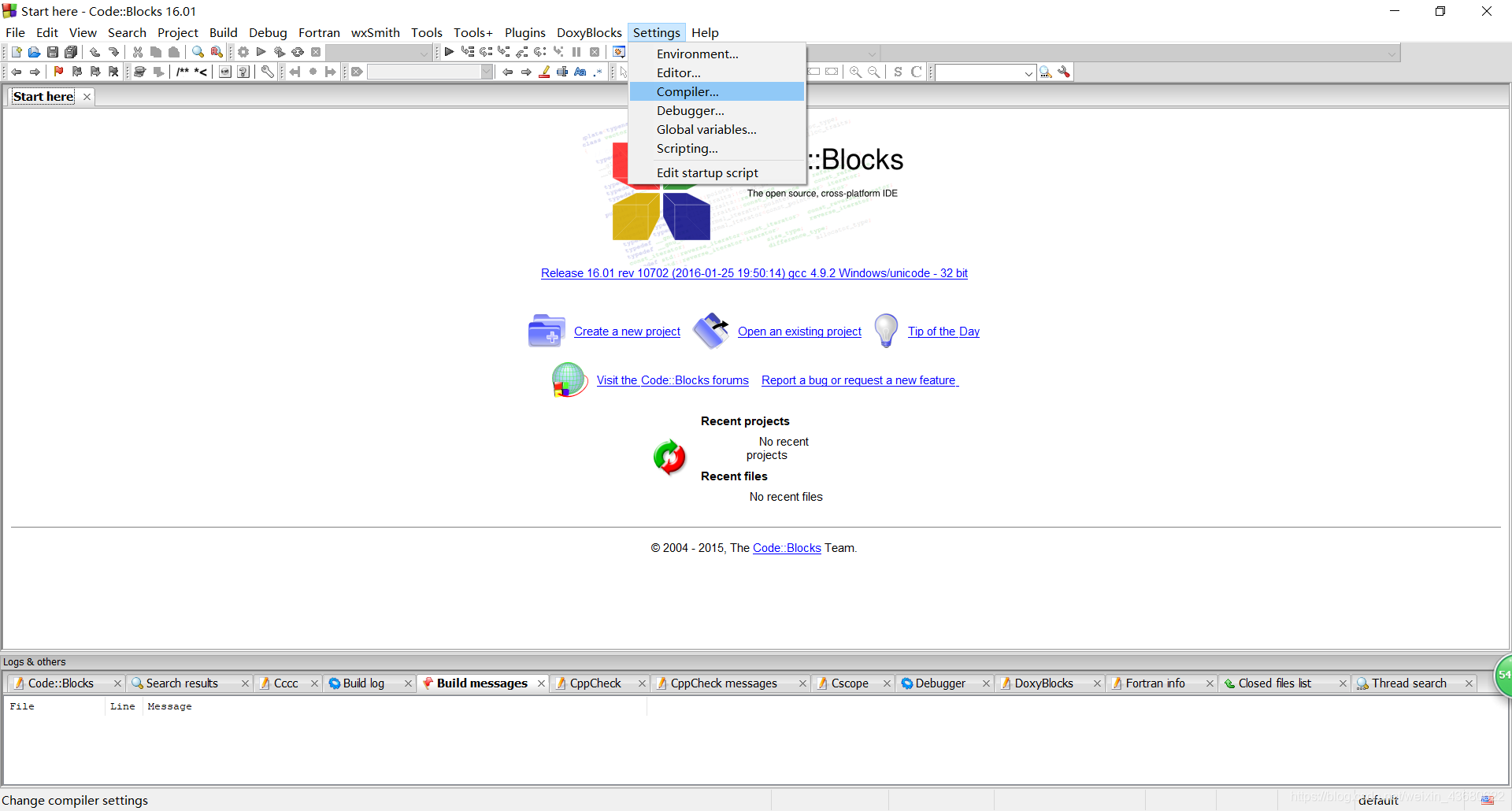Click the Build gear icon
1512x811 pixels.
pyautogui.click(x=243, y=52)
